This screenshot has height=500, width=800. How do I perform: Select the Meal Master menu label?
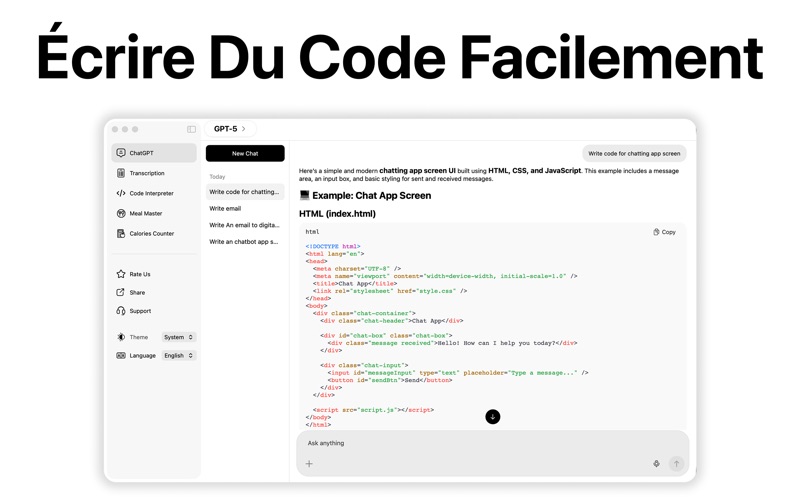(146, 213)
